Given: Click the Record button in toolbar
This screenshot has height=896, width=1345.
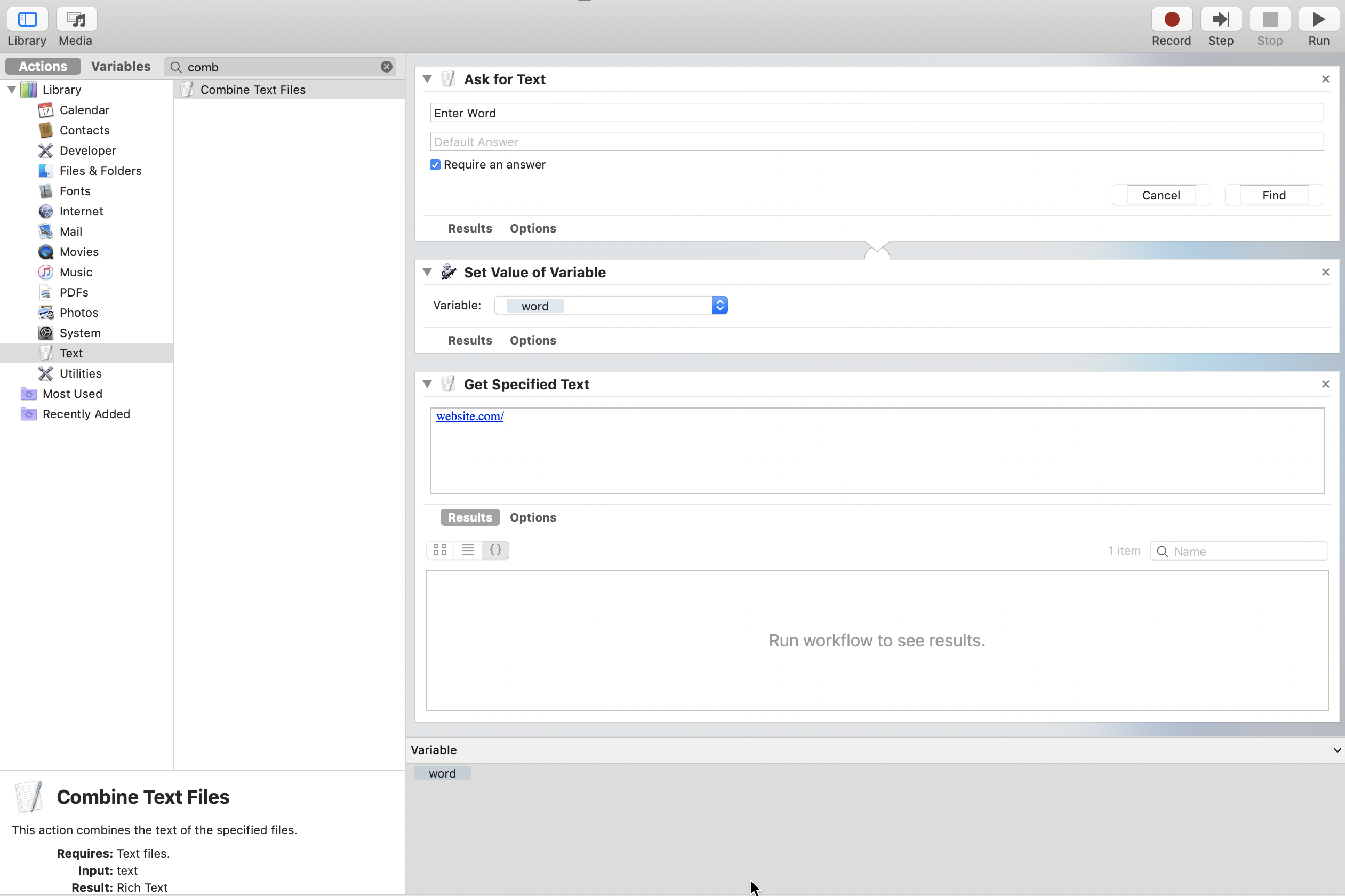Looking at the screenshot, I should (x=1171, y=20).
